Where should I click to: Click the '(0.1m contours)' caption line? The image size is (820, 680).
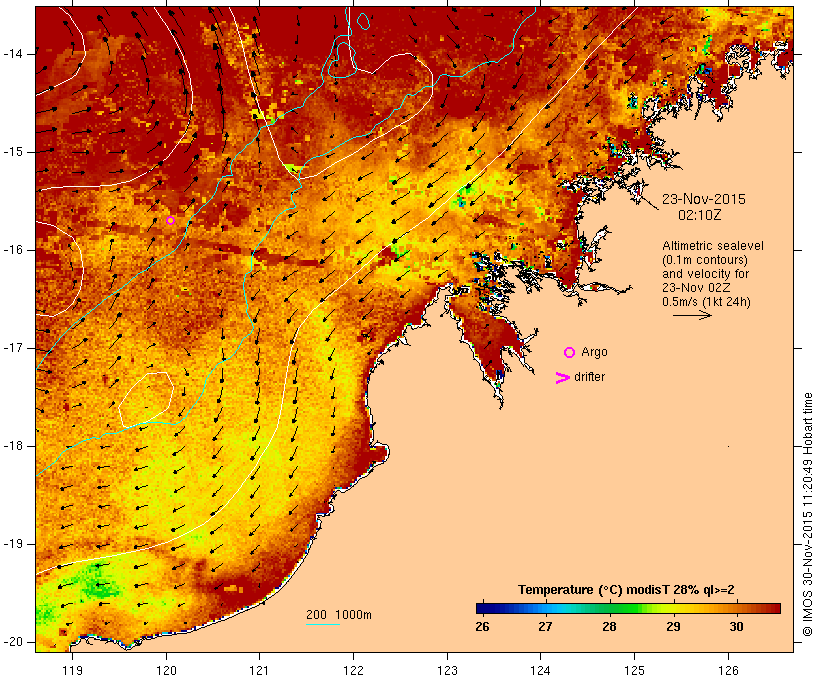[x=705, y=260]
